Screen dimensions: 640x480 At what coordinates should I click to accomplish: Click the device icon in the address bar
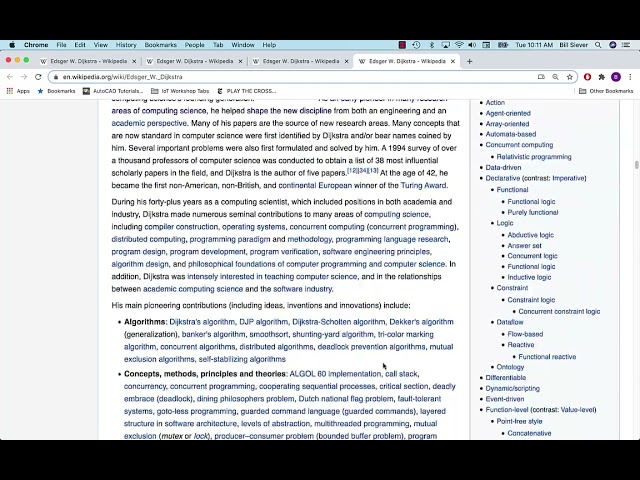pos(541,77)
